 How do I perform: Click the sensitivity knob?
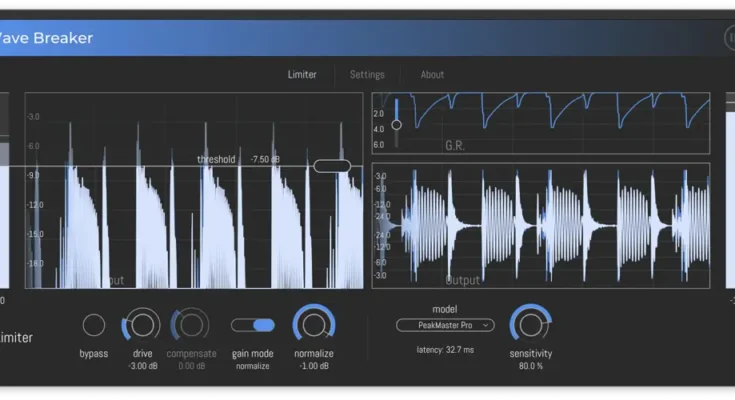pos(530,324)
